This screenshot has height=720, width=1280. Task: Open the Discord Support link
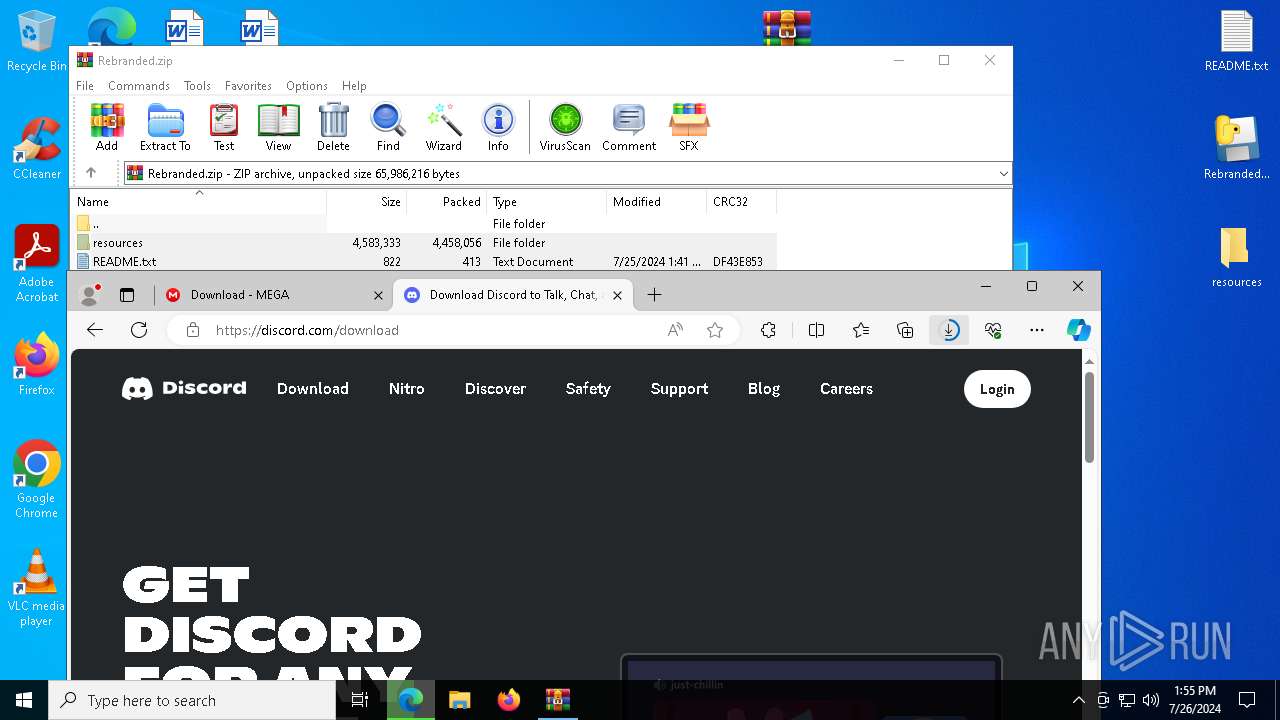click(x=679, y=389)
